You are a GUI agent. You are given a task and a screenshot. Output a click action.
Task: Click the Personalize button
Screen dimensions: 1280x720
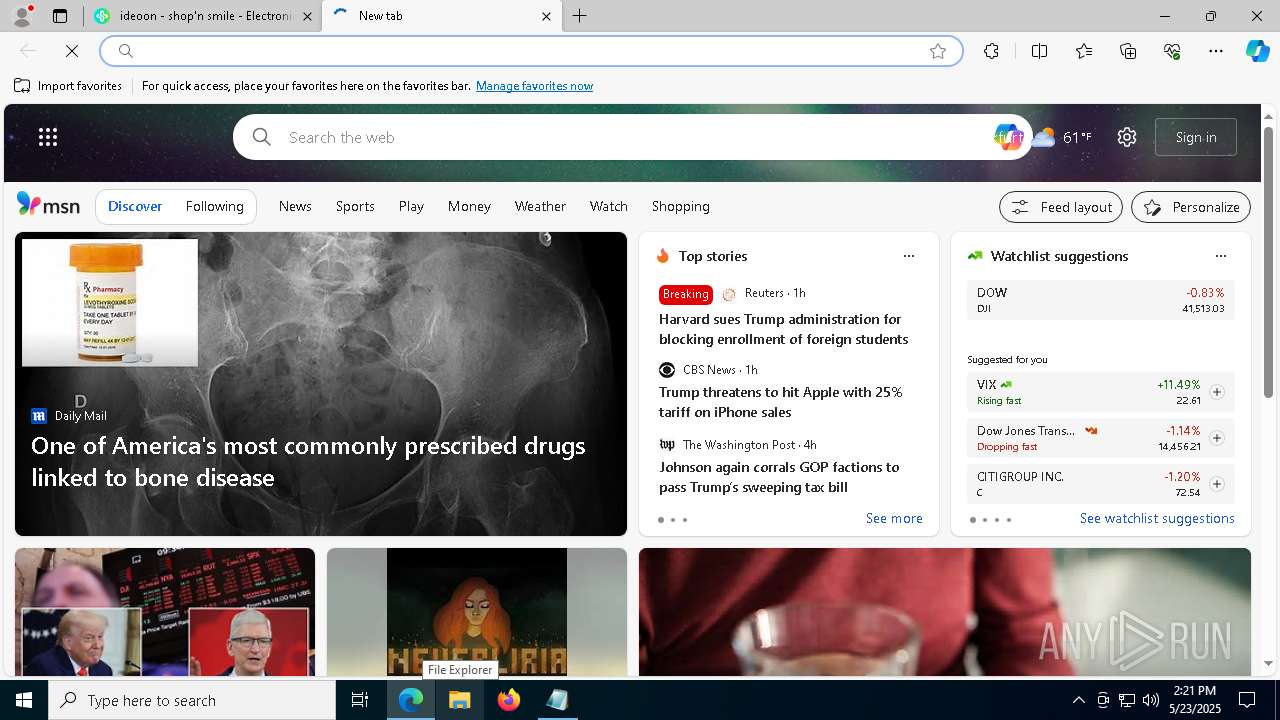1191,207
